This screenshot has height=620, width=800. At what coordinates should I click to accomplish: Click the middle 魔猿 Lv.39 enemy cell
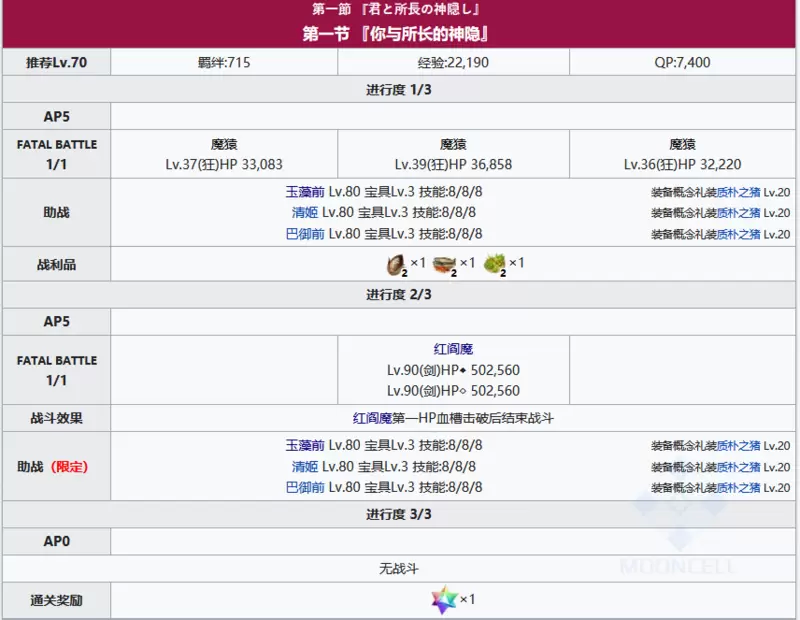tap(453, 154)
